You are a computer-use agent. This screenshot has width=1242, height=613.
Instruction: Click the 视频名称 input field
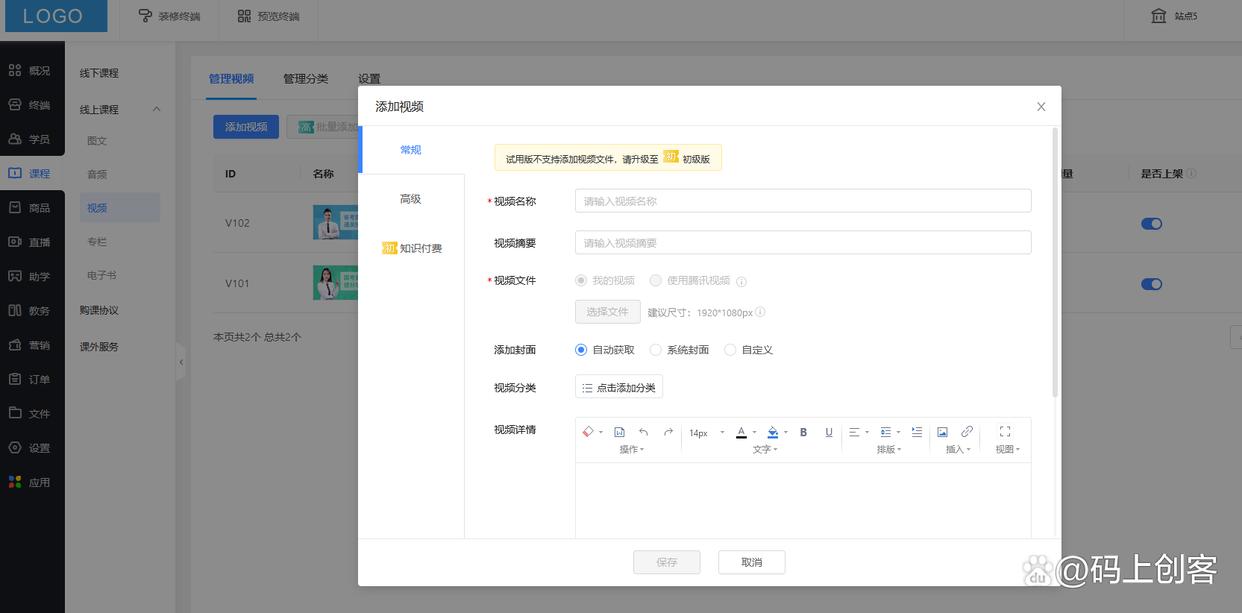coord(803,201)
